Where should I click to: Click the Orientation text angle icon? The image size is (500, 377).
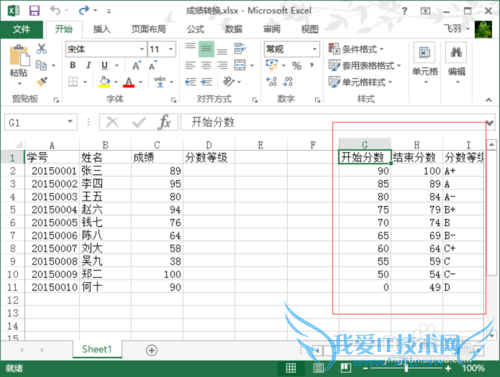pos(229,82)
